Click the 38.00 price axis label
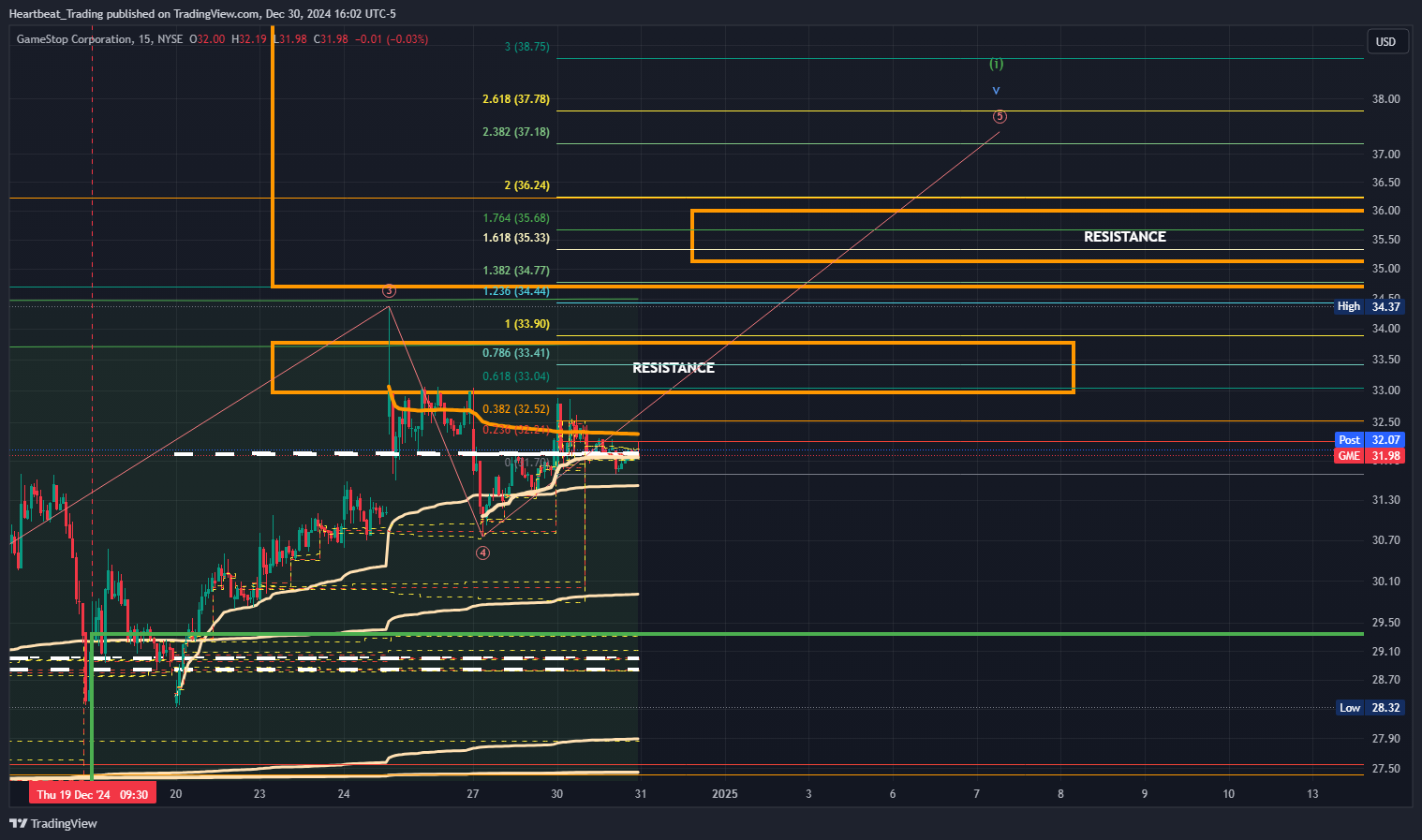The width and height of the screenshot is (1422, 840). coord(1386,99)
